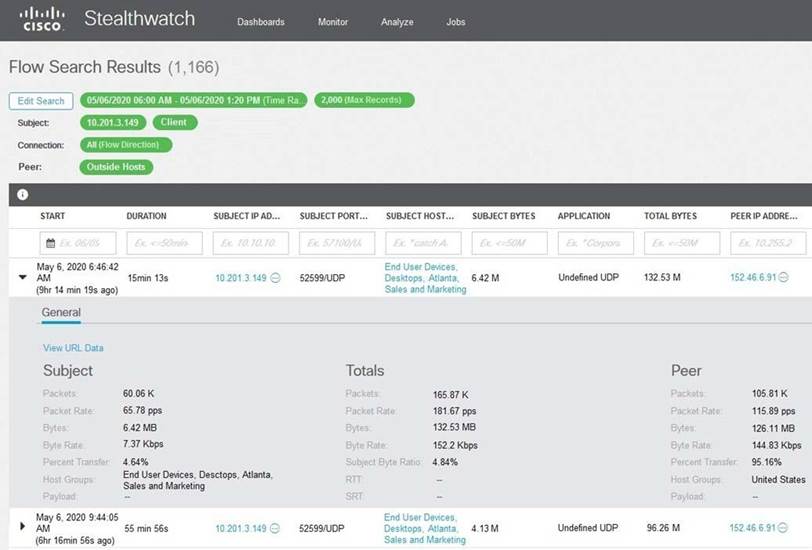Image resolution: width=812 pixels, height=550 pixels.
Task: Click the Edit Search button
Action: click(41, 101)
